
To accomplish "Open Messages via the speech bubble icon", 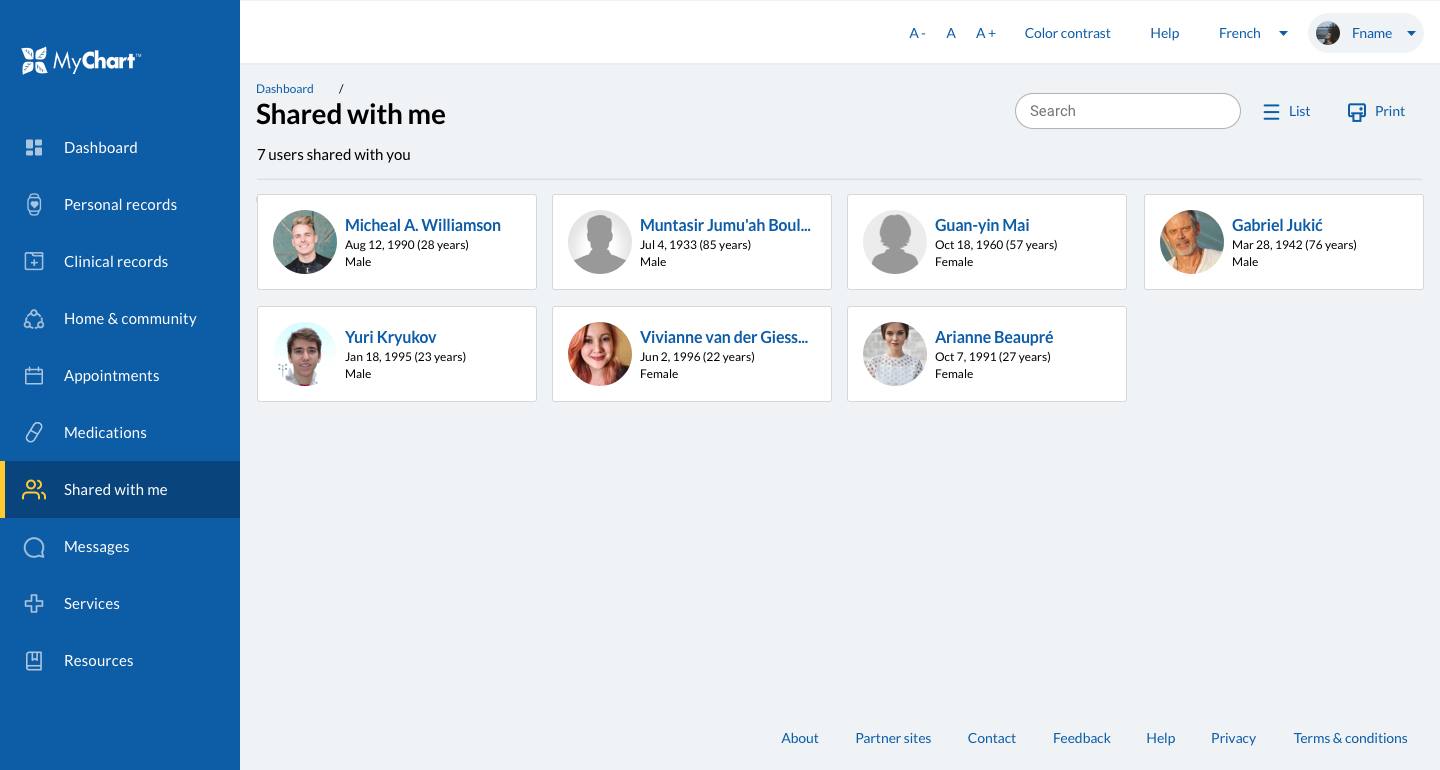I will tap(34, 546).
